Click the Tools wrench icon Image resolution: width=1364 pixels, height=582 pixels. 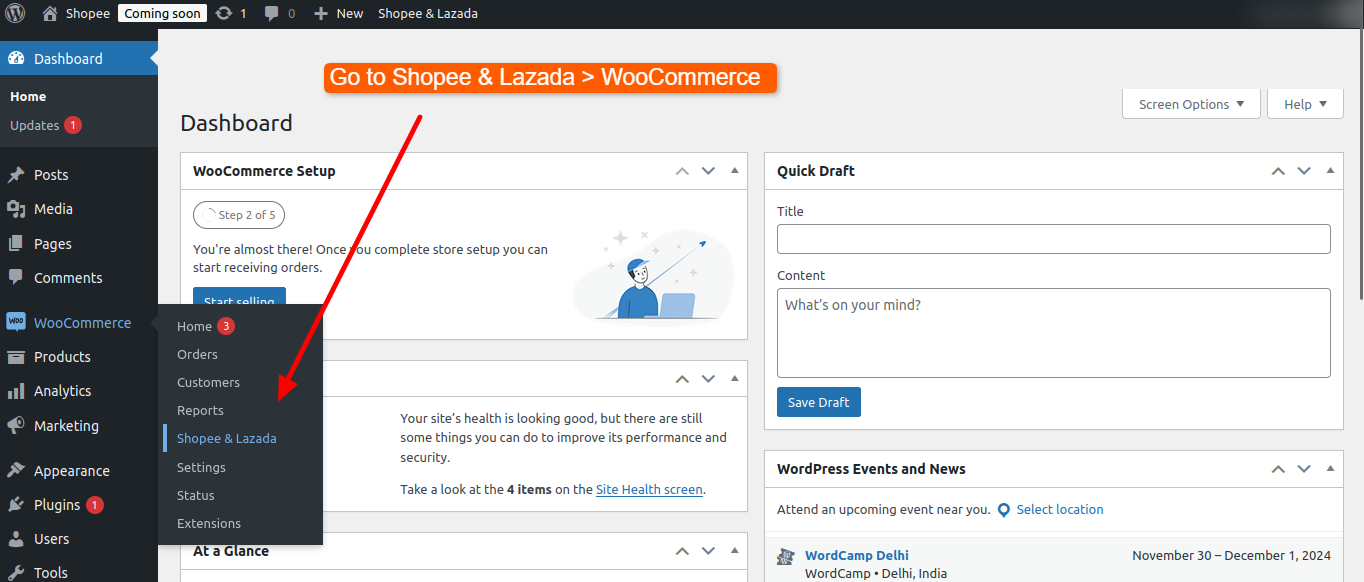[16, 573]
